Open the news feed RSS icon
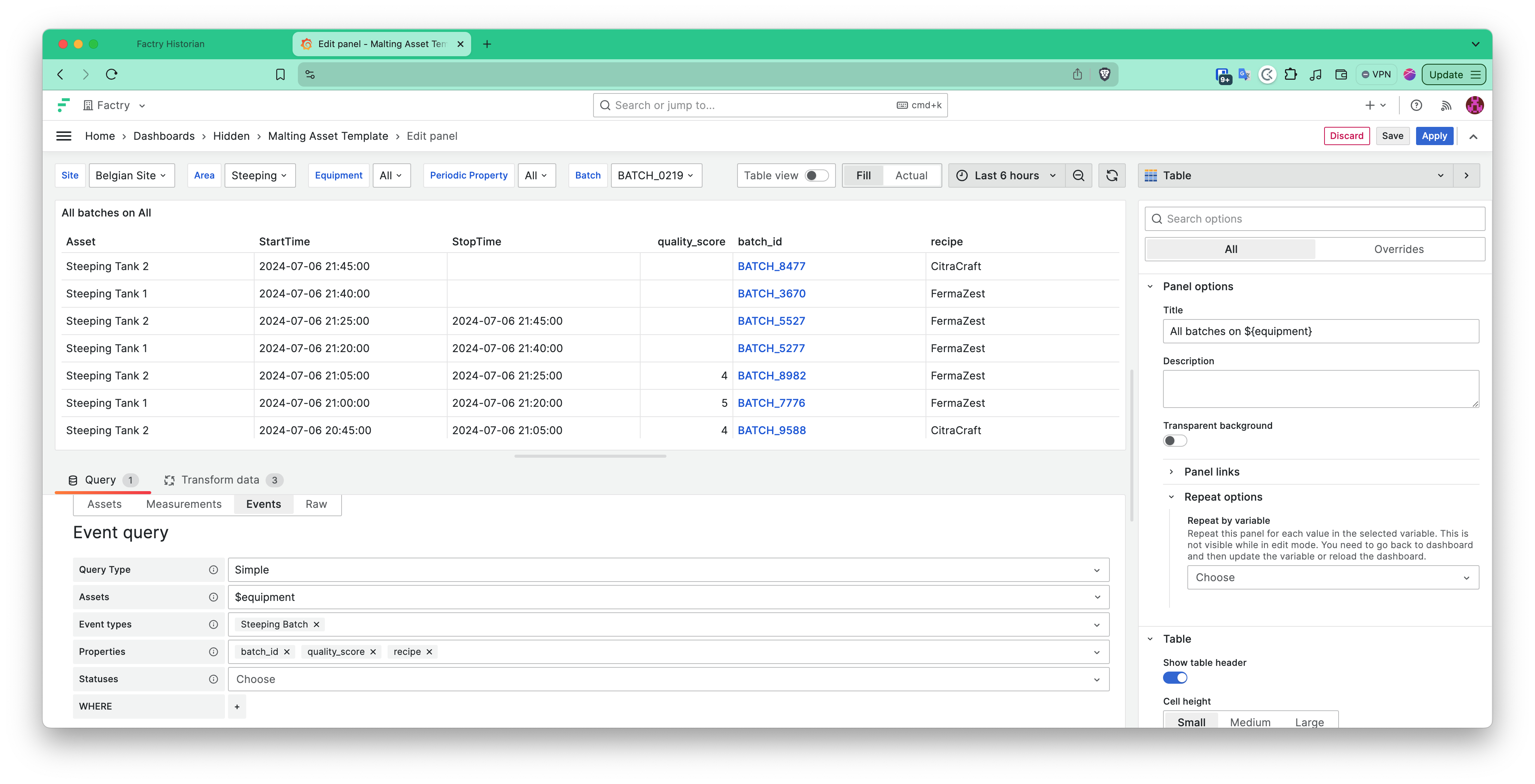The width and height of the screenshot is (1535, 784). tap(1446, 106)
